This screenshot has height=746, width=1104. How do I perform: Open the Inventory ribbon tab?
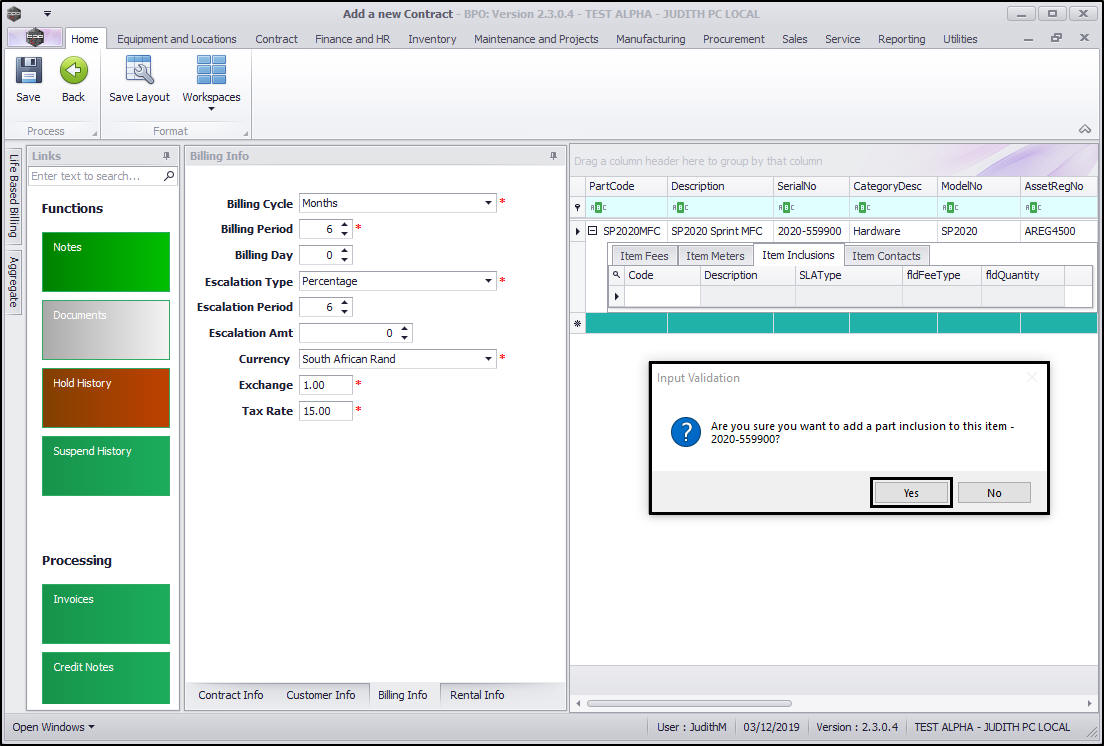point(432,39)
